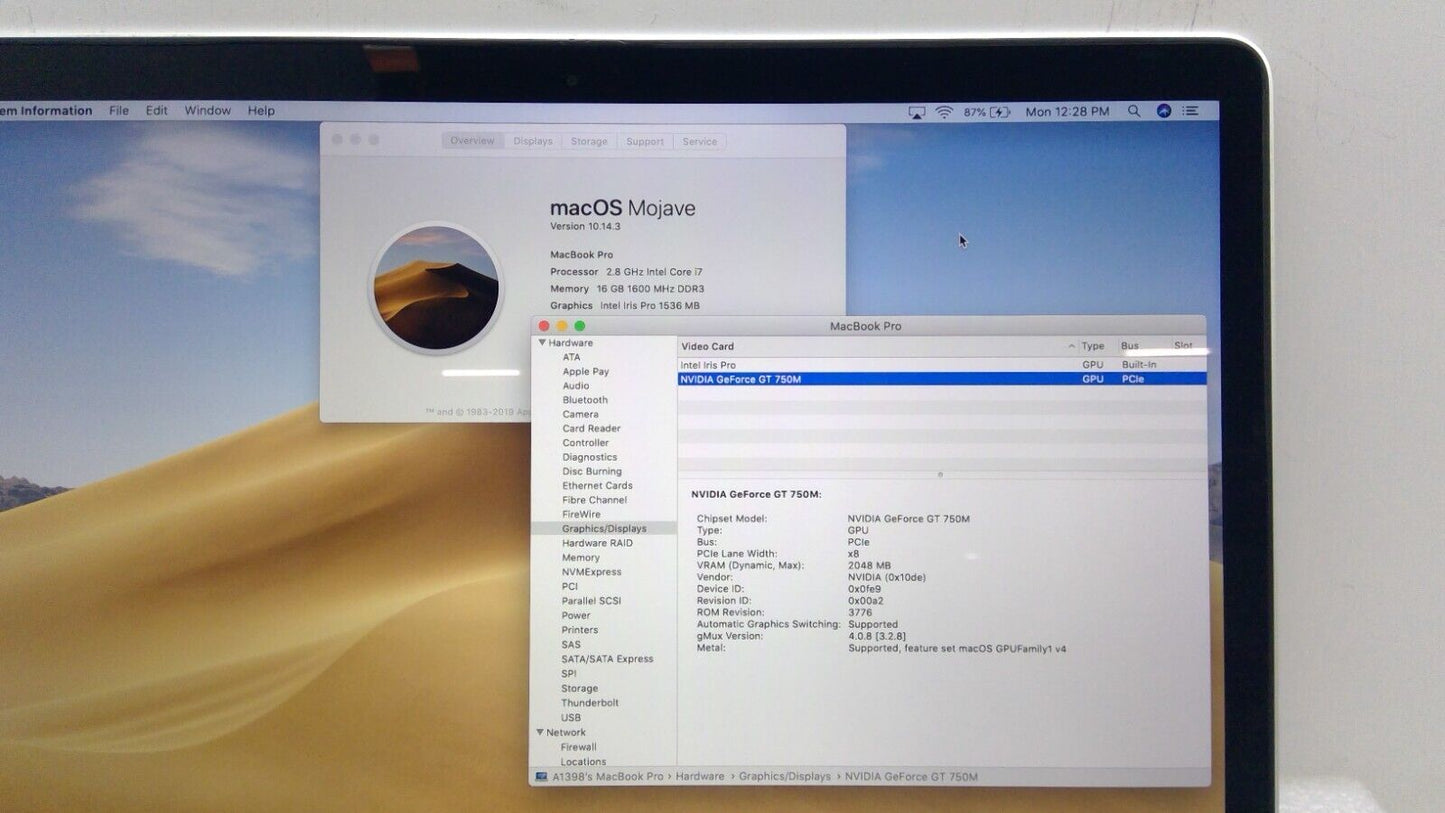Open the Notification Center icon
1445x813 pixels.
pyautogui.click(x=1190, y=112)
